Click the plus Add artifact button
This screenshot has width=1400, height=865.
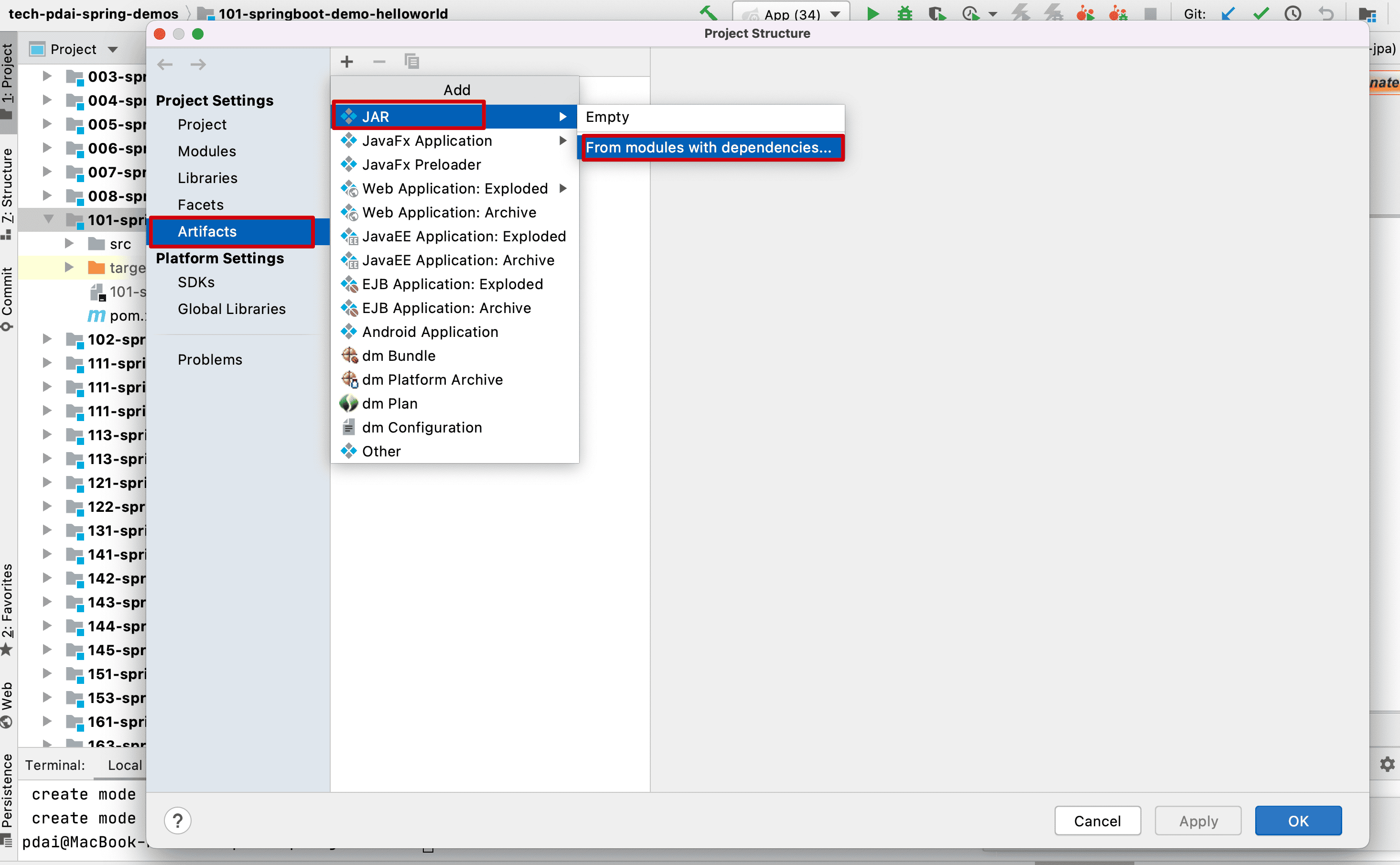(x=346, y=62)
